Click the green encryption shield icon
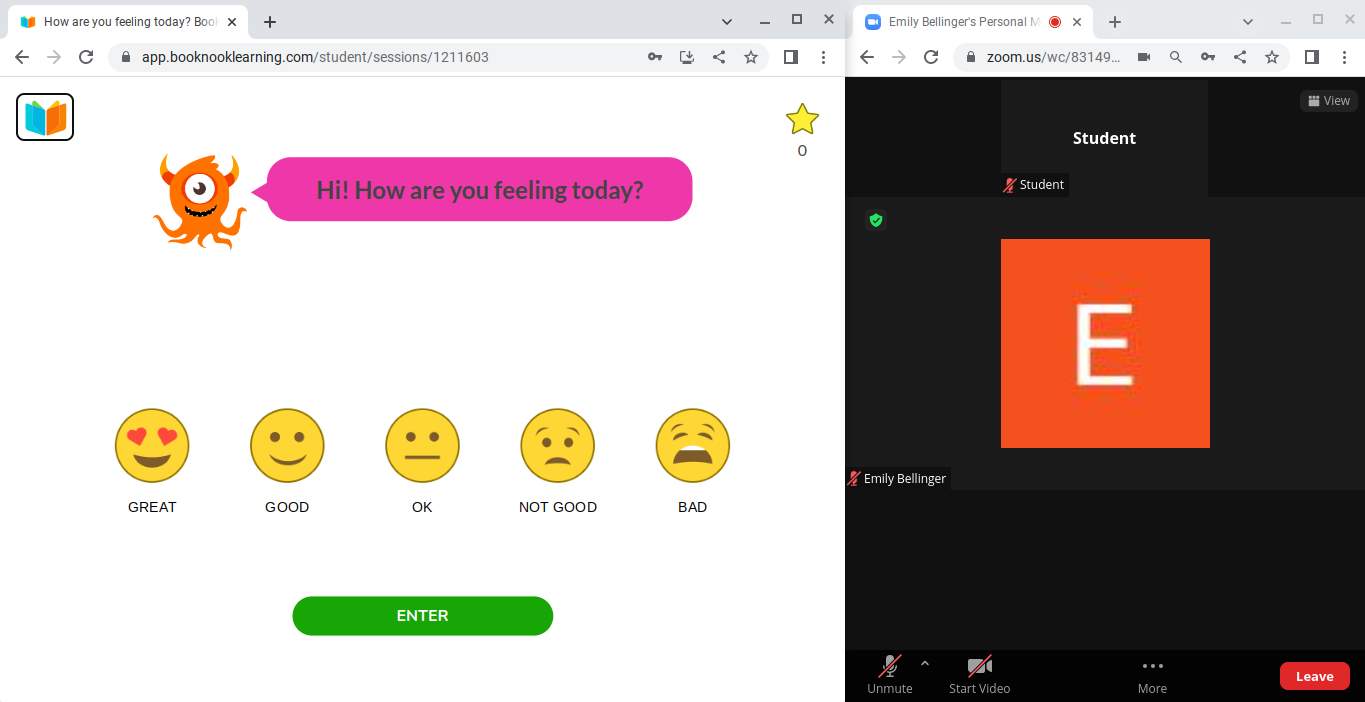The image size is (1365, 702). point(876,220)
